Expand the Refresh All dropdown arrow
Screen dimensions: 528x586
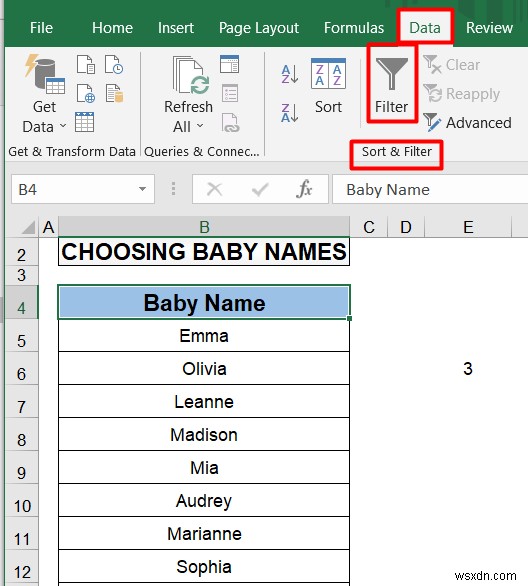tap(200, 126)
